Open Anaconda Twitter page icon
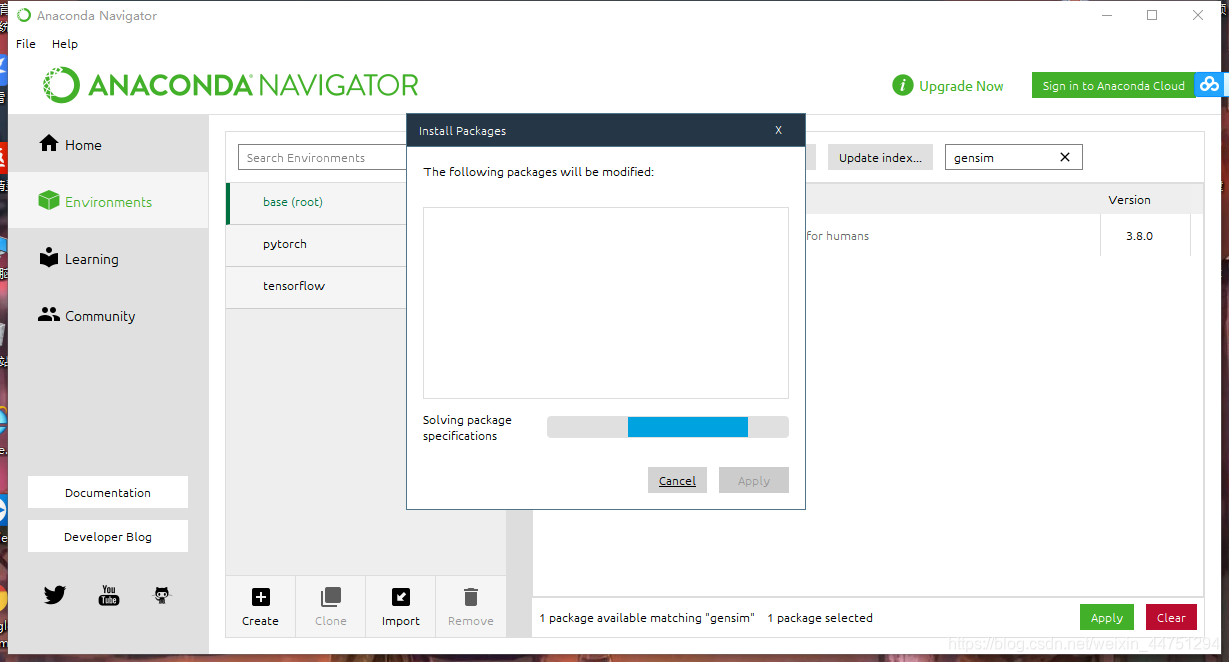The image size is (1229, 662). [x=55, y=595]
